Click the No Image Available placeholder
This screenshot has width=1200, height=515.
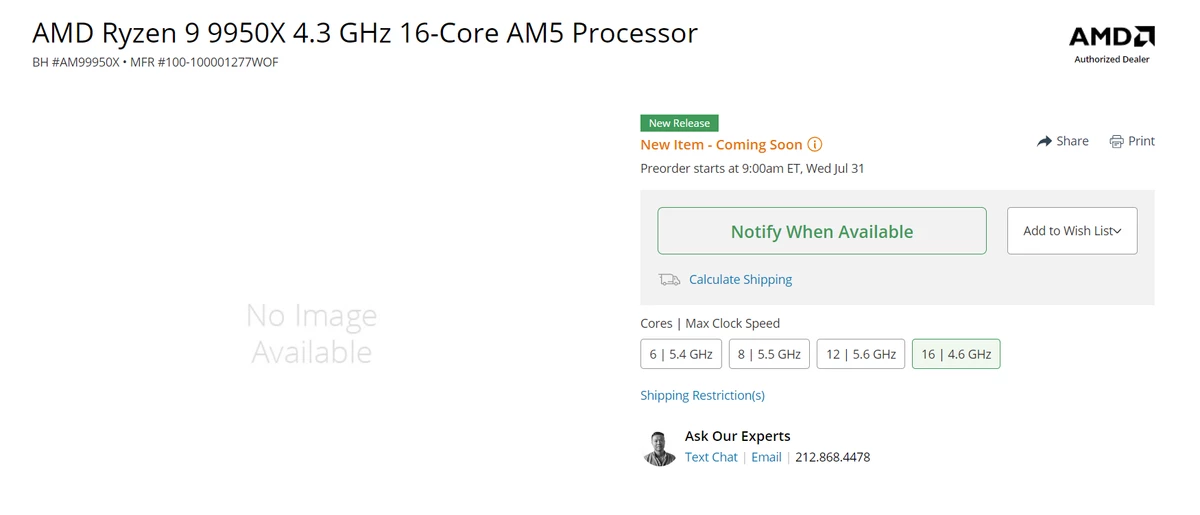coord(312,334)
